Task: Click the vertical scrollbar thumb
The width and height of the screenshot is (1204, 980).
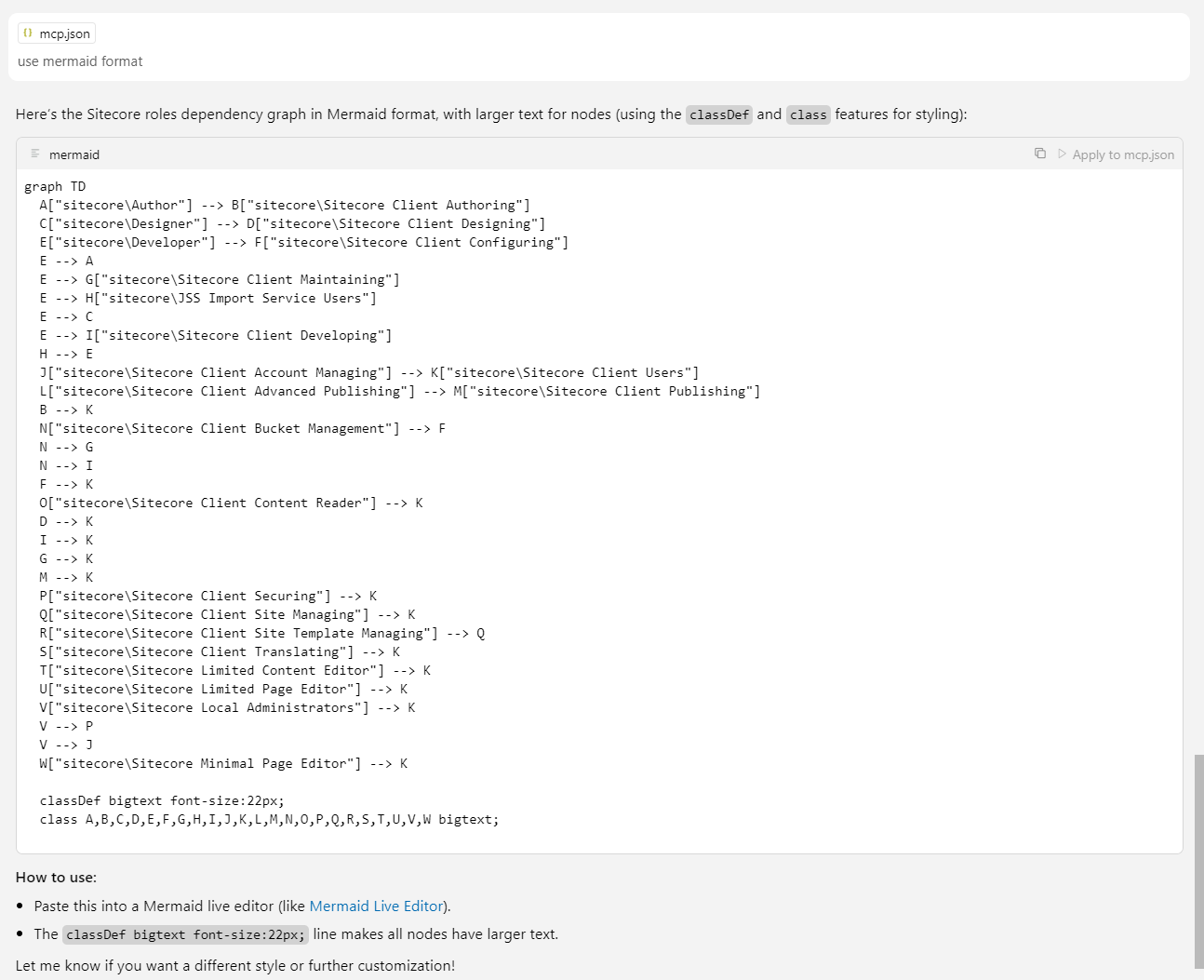Action: pyautogui.click(x=1198, y=861)
